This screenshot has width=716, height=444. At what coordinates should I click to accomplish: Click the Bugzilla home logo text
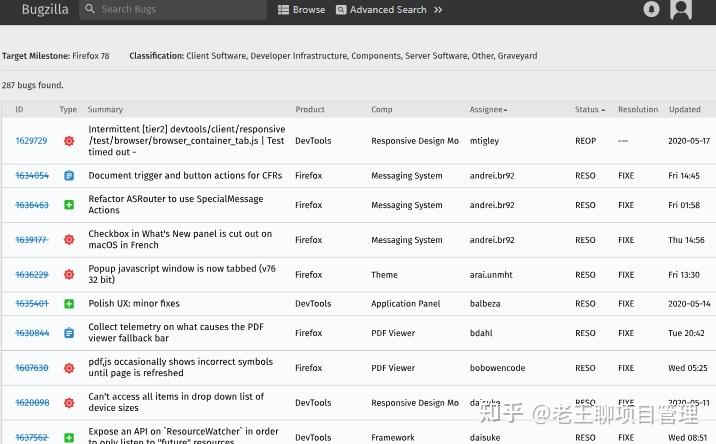(x=45, y=9)
